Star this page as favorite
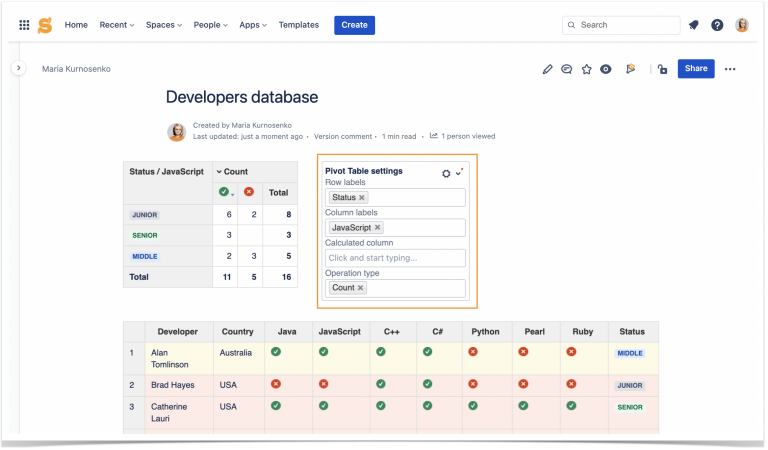This screenshot has height=450, width=768. [x=587, y=69]
